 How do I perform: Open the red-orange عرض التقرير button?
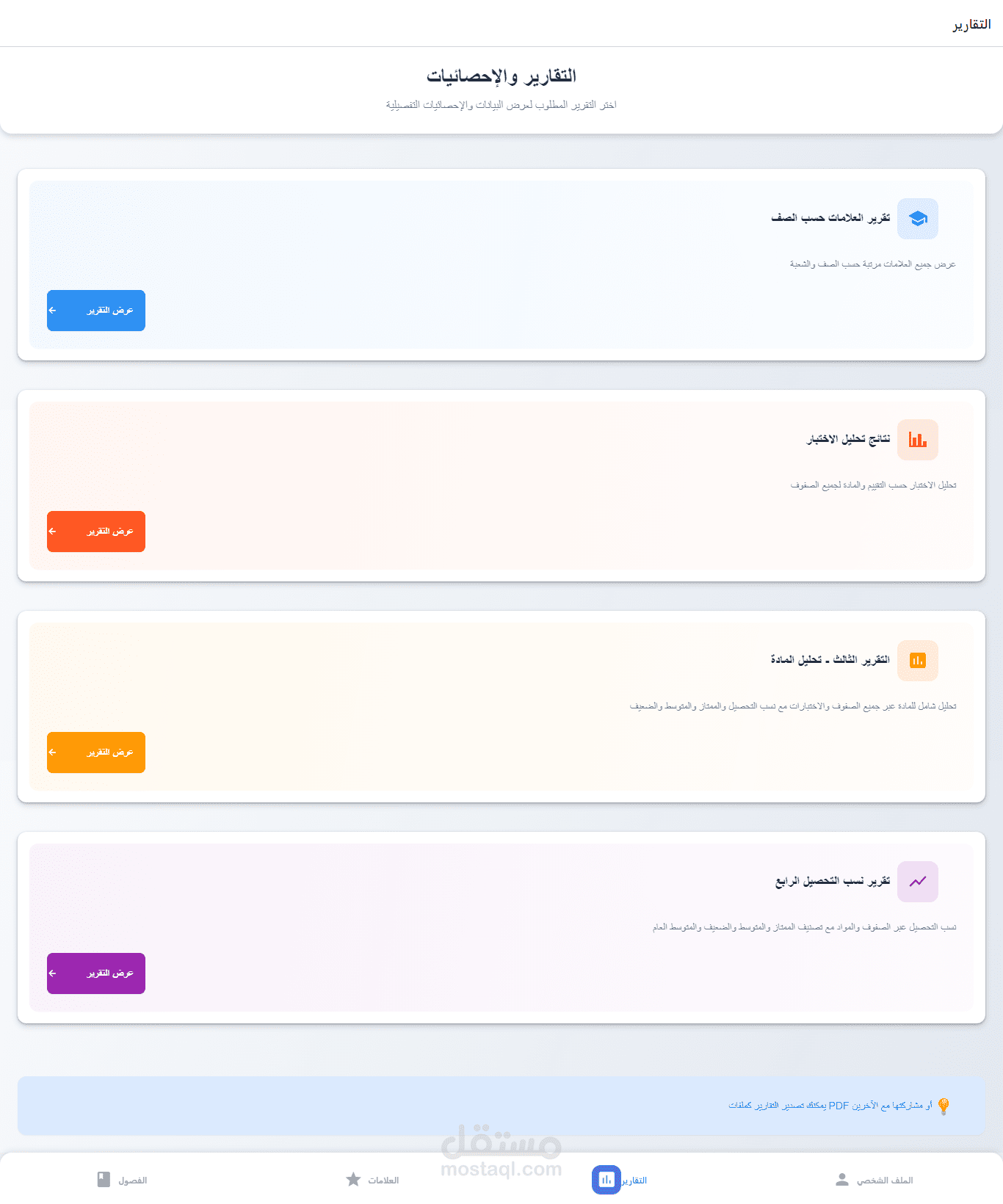pos(96,532)
